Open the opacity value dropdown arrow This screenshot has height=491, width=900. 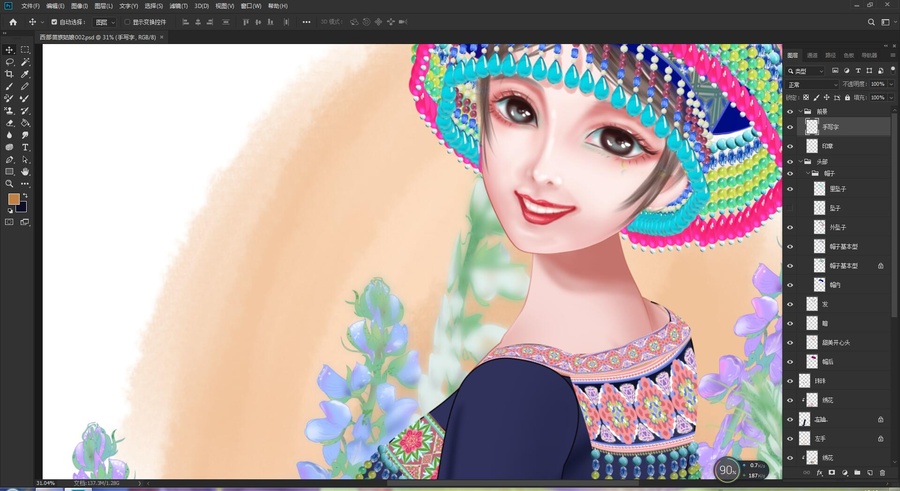pos(891,84)
